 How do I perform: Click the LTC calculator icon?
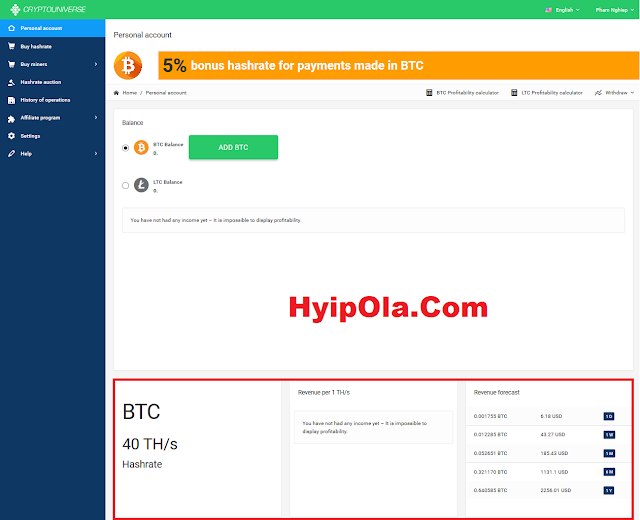(514, 93)
